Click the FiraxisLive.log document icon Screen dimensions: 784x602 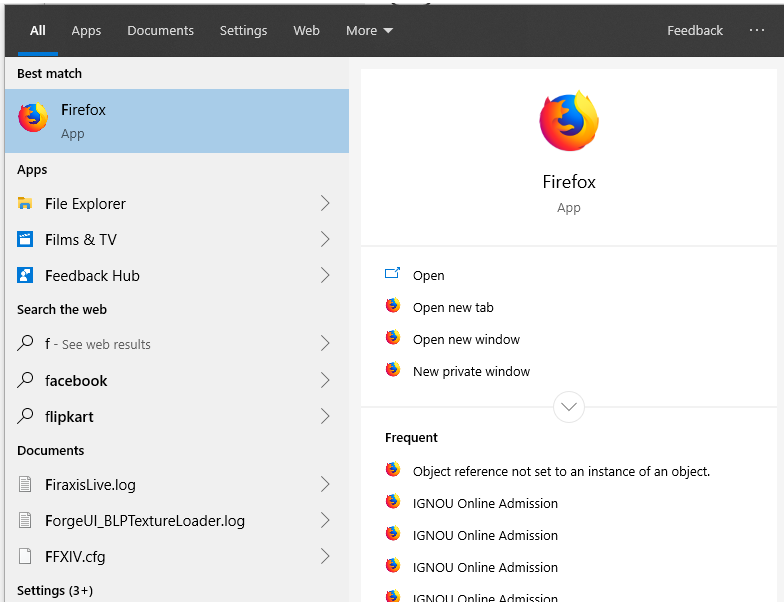click(25, 484)
